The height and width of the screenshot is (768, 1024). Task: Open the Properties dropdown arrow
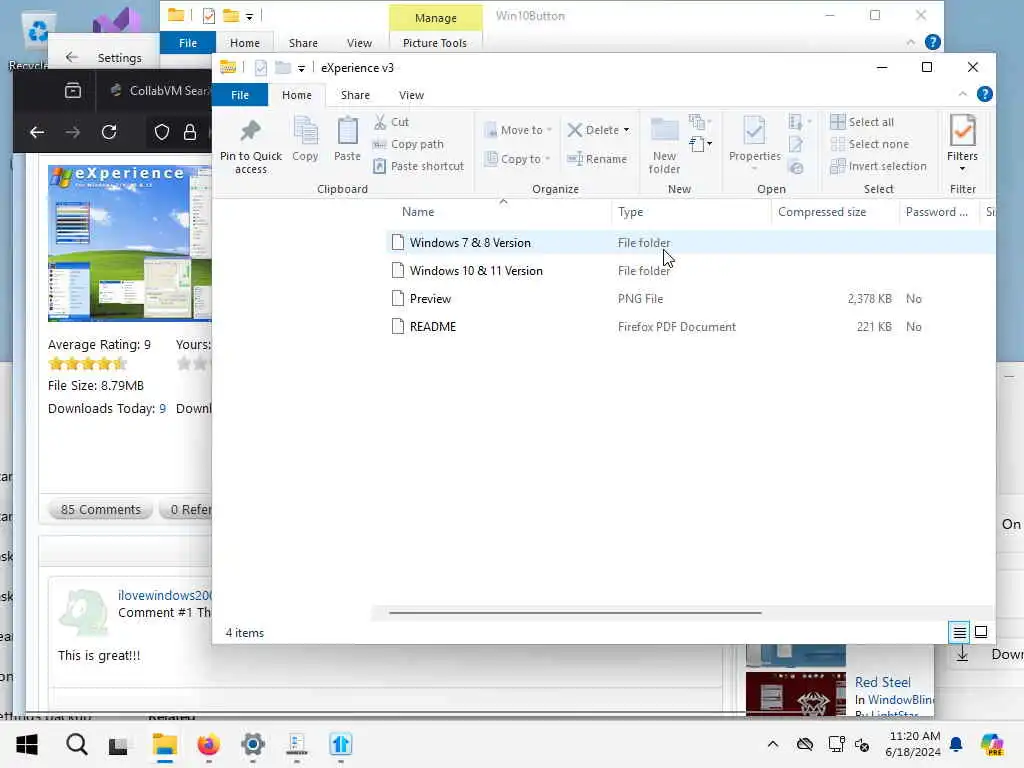(754, 169)
